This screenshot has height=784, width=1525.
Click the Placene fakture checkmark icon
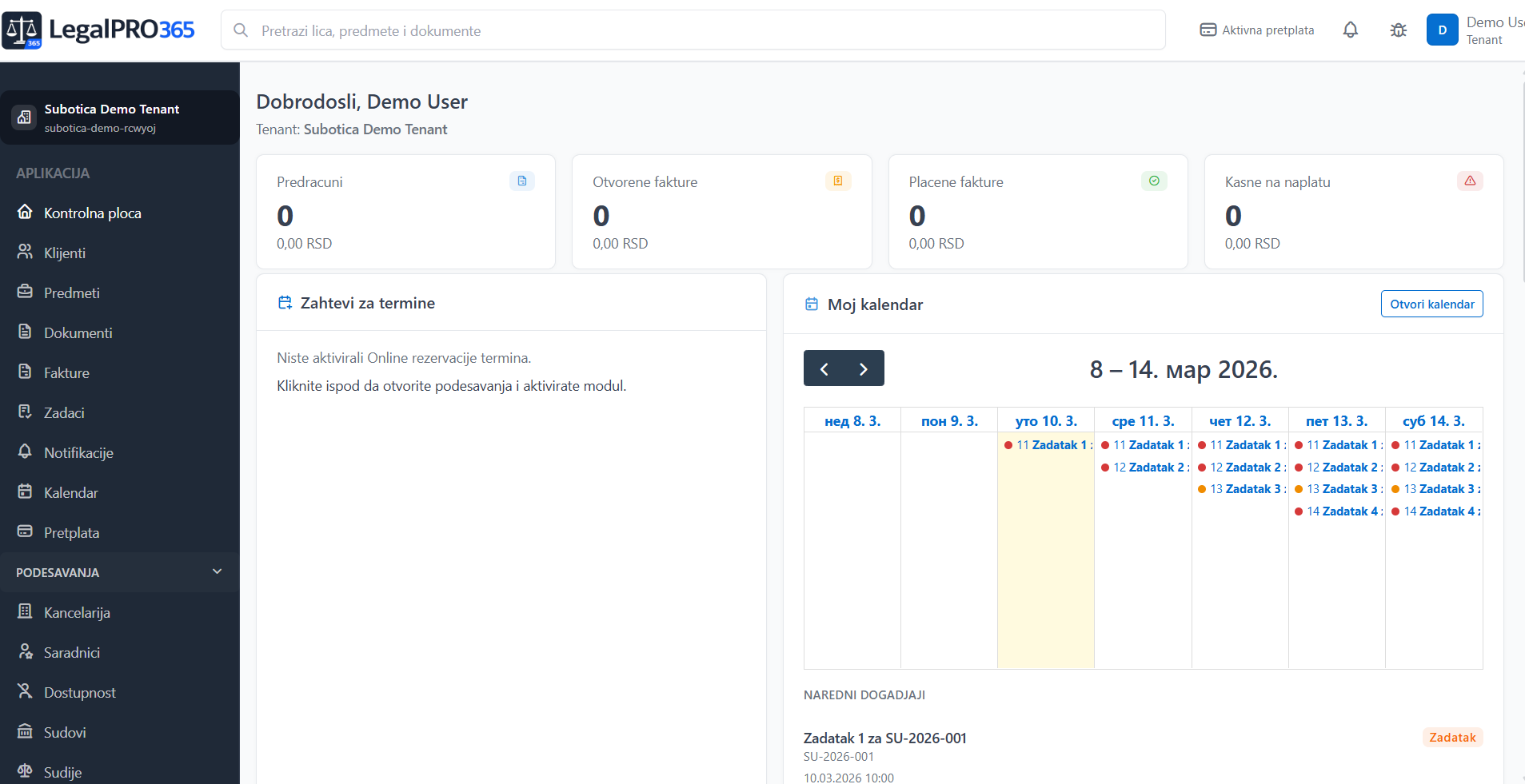(x=1153, y=181)
